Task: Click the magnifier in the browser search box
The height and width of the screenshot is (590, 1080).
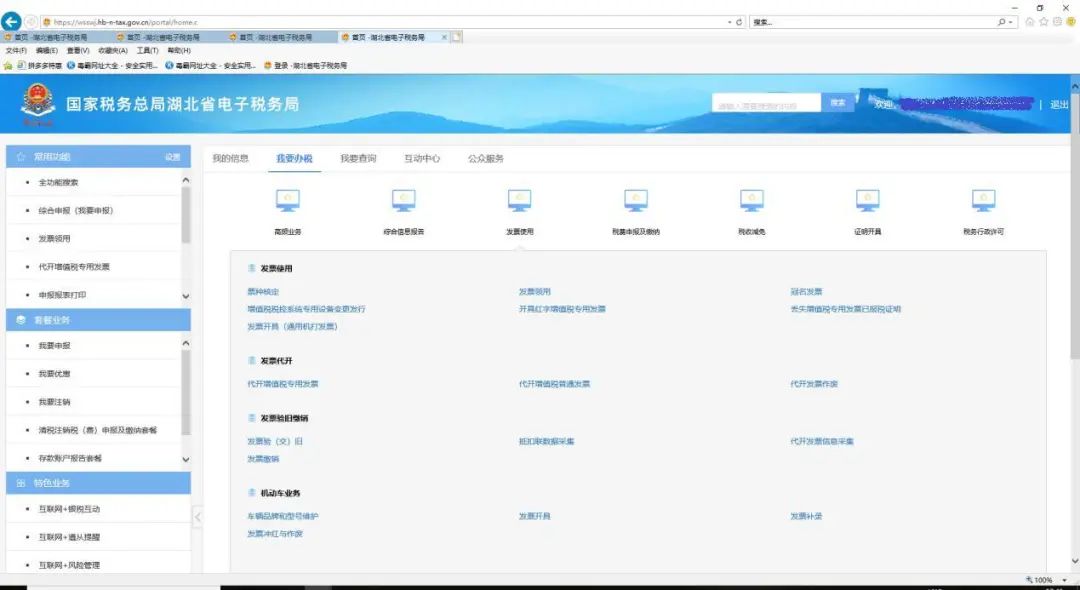Action: coord(1001,22)
